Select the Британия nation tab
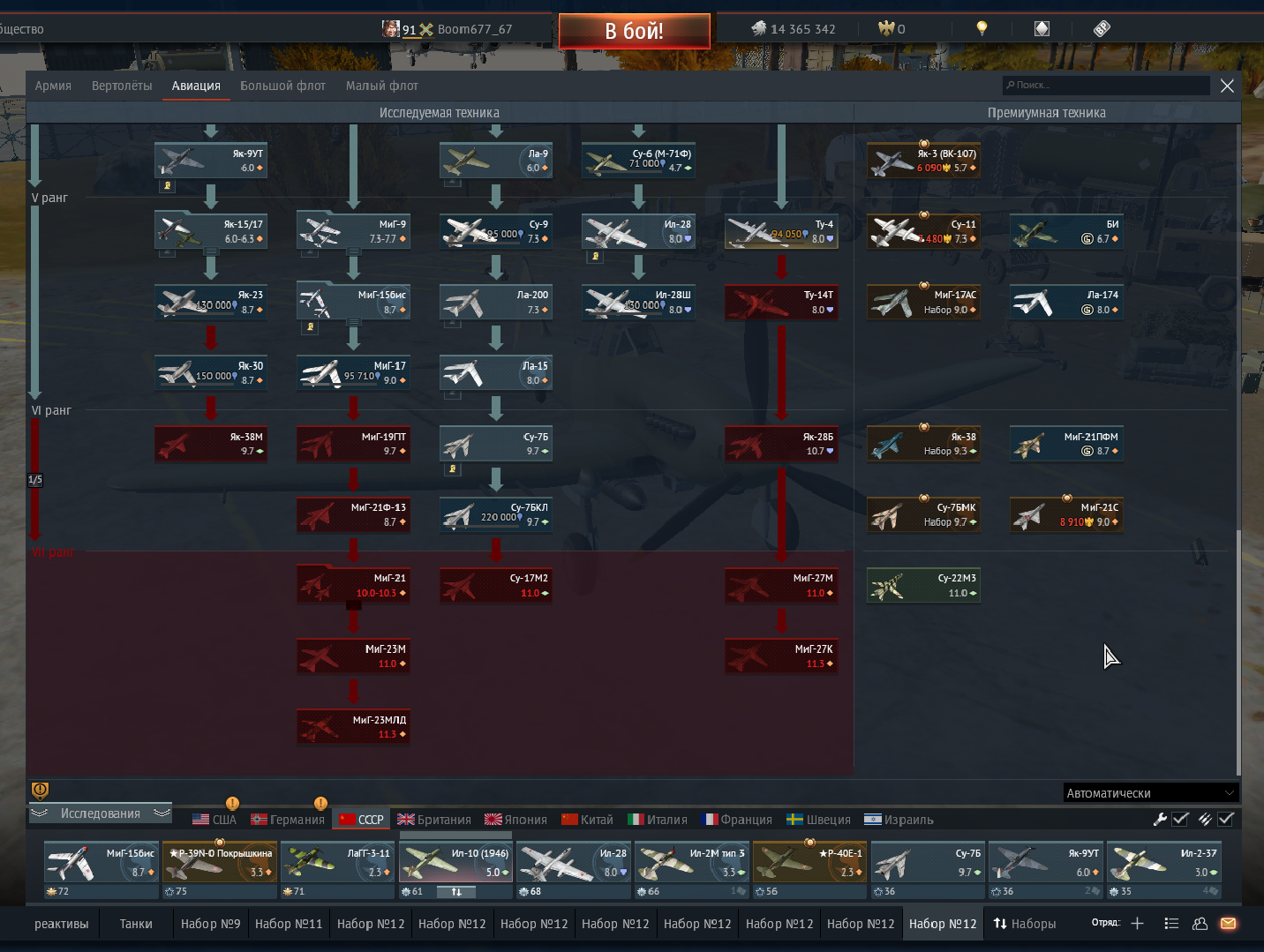The height and width of the screenshot is (952, 1264). click(x=434, y=820)
